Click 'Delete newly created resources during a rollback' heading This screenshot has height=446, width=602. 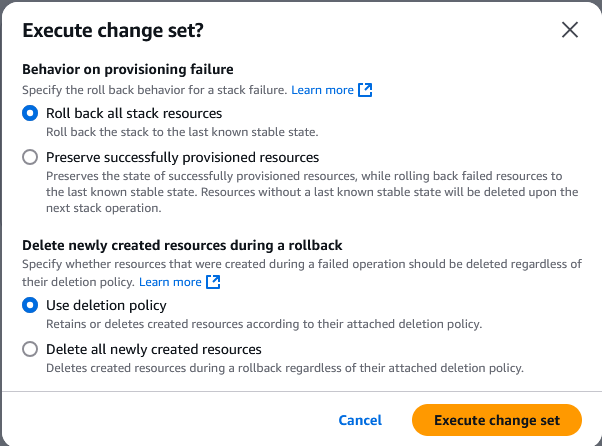[182, 245]
